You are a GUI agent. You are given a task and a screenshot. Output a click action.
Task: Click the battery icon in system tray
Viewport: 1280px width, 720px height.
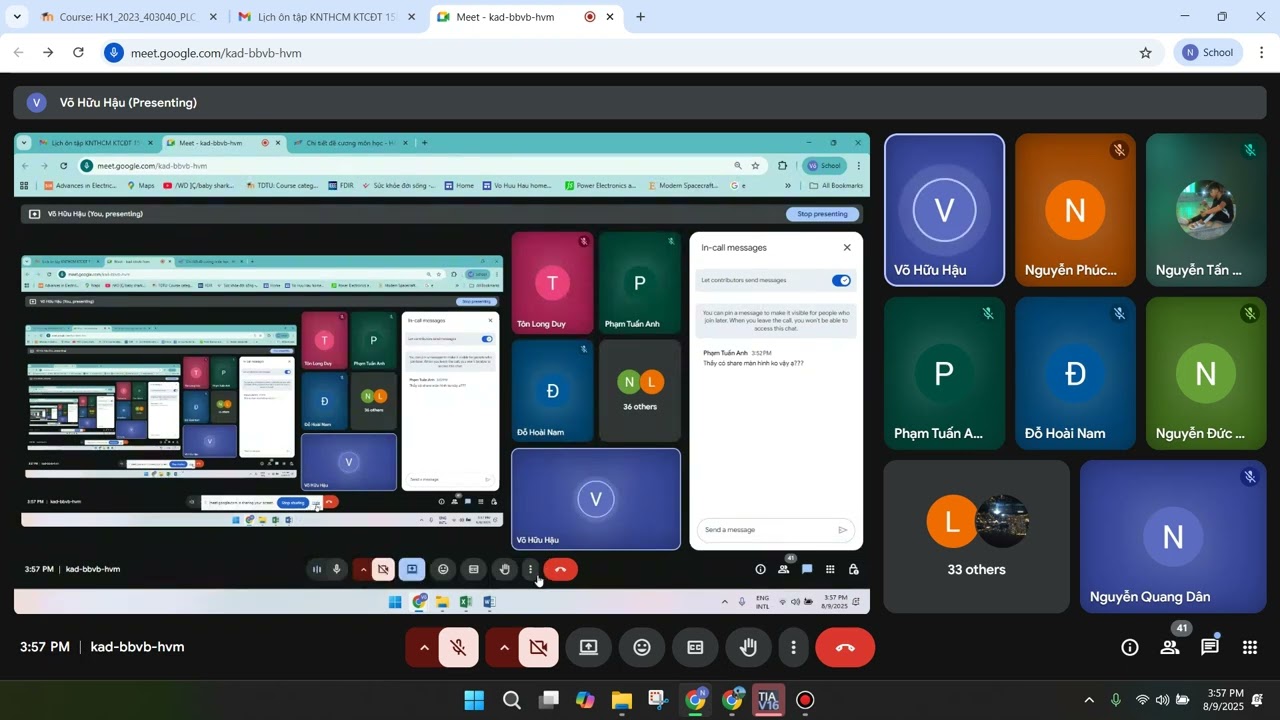(x=1183, y=700)
